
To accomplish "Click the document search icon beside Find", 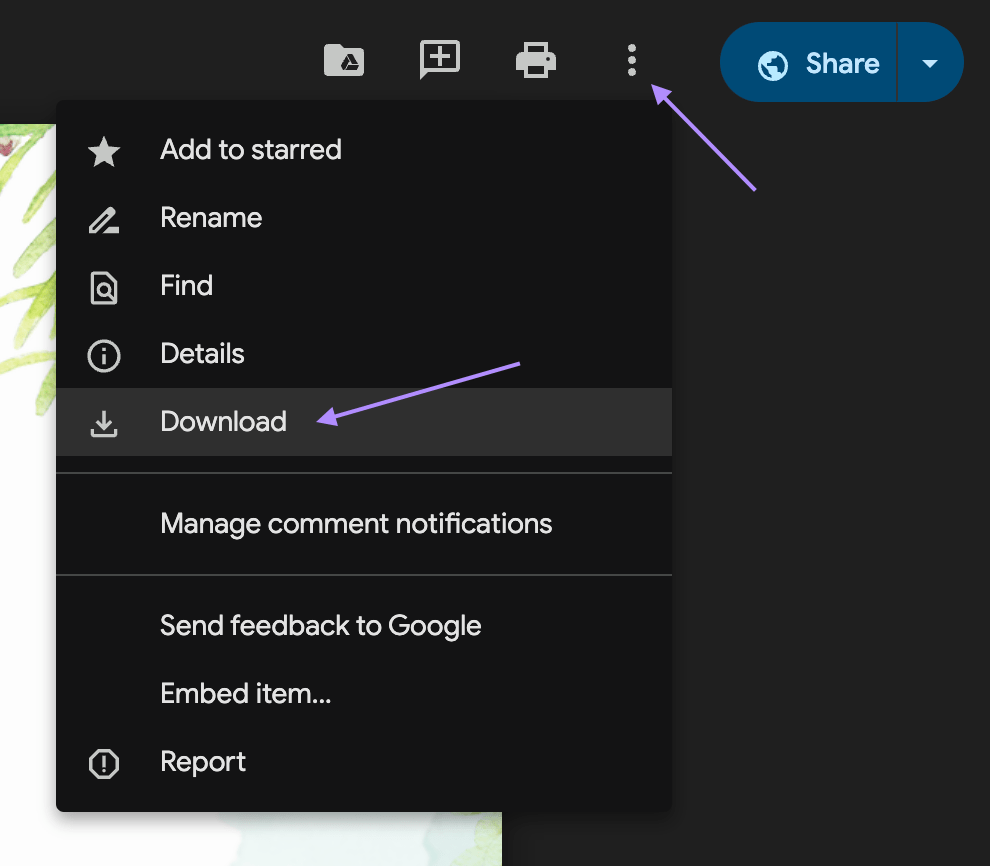I will (104, 288).
